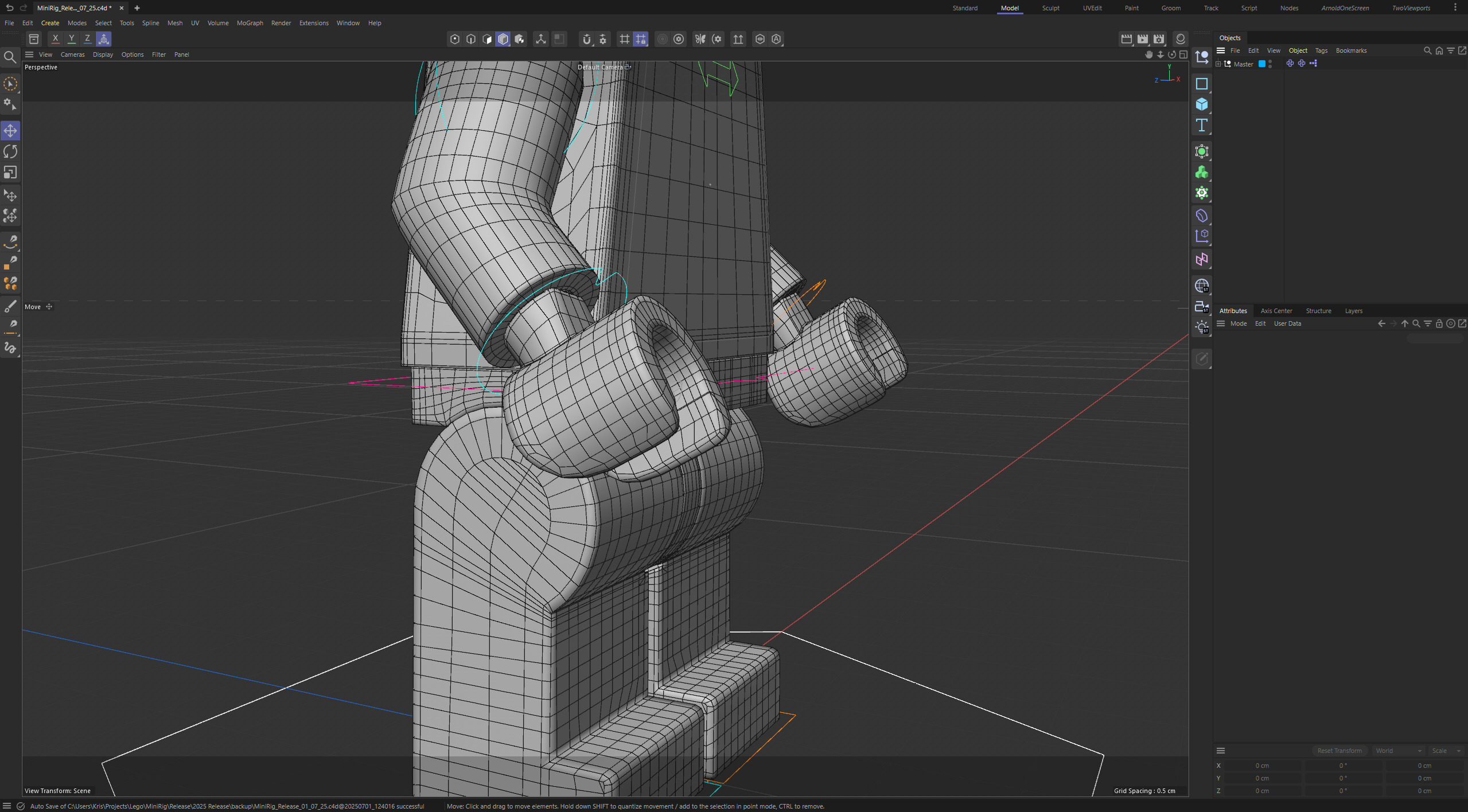1468x812 pixels.
Task: Toggle the Coordinate System world/object button
Action: tap(104, 39)
